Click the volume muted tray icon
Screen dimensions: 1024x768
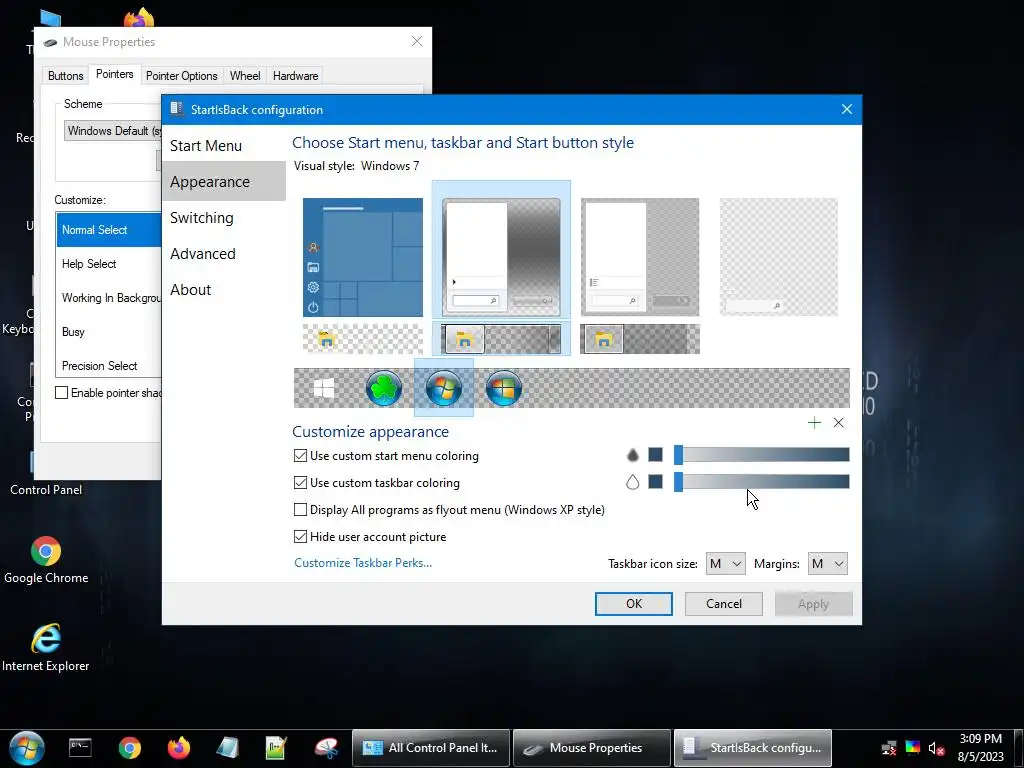click(x=936, y=748)
